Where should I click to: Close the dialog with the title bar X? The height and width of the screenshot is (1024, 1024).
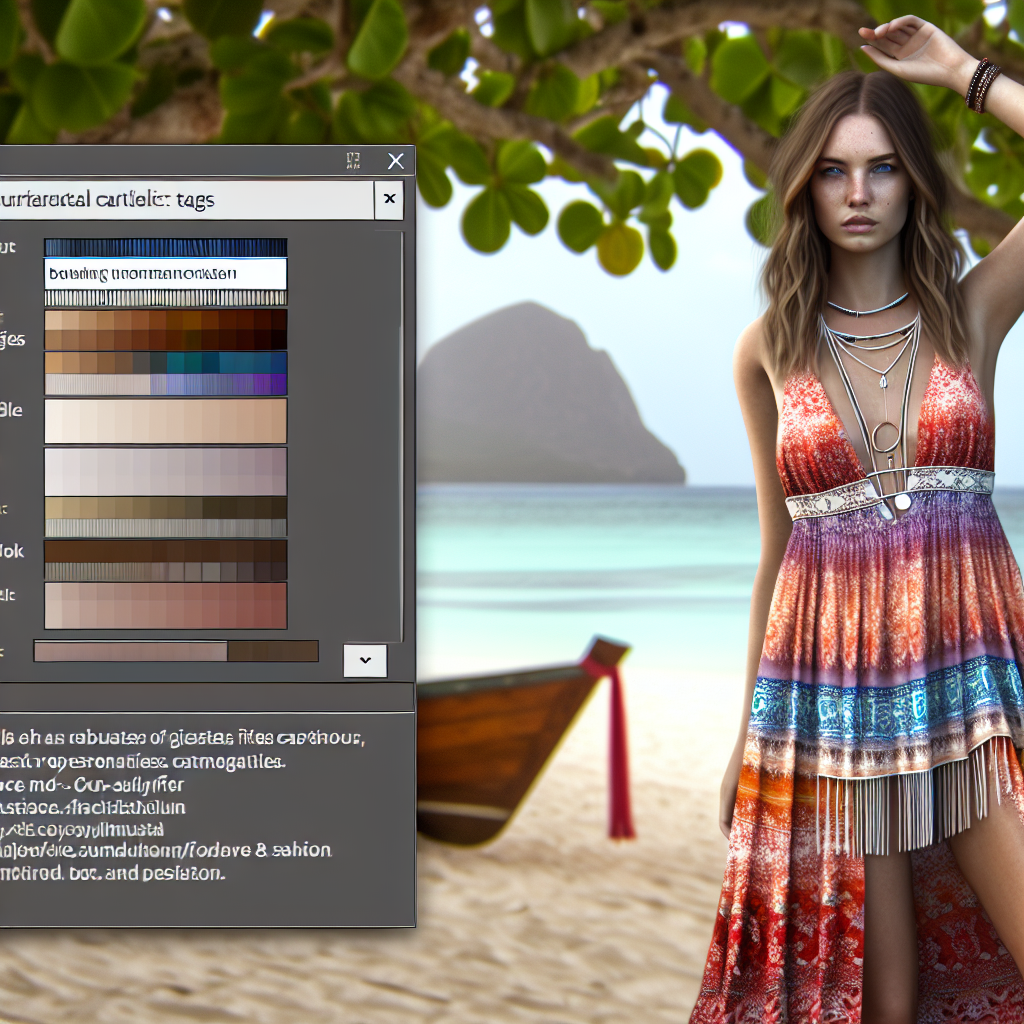pos(396,161)
